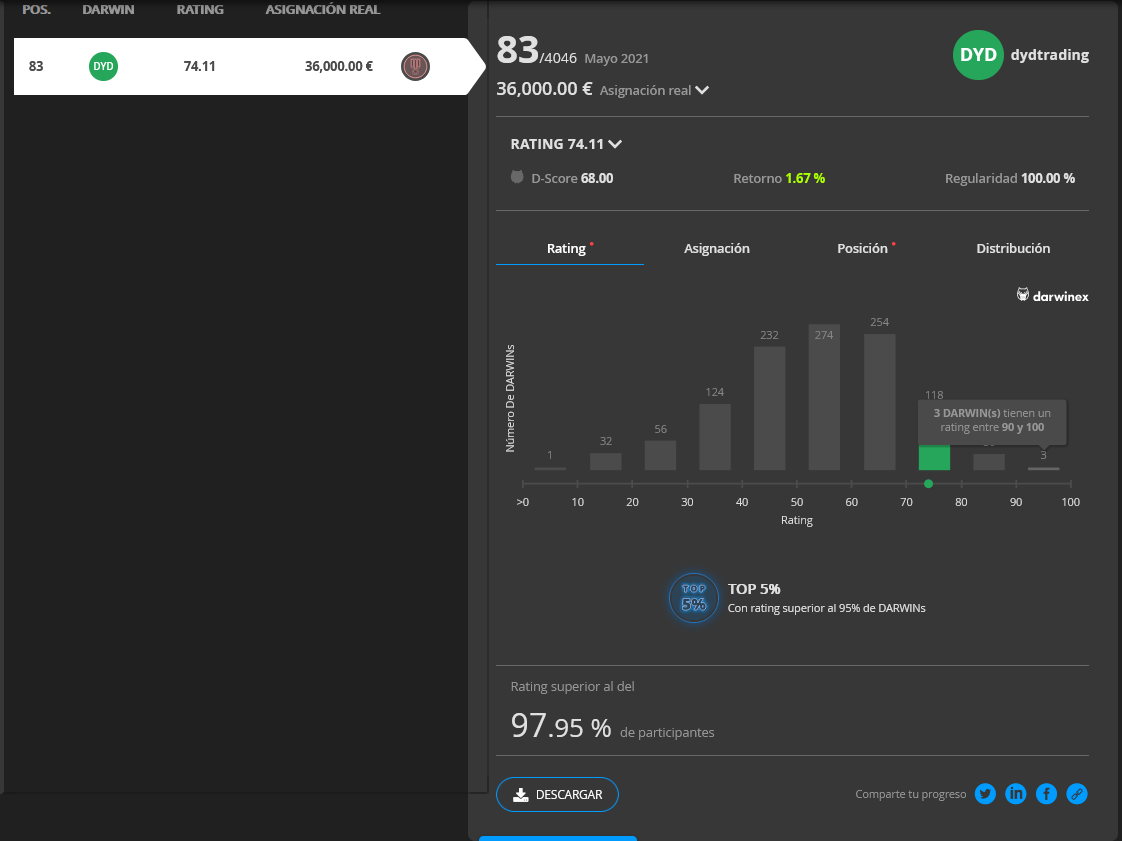Open the large DYD avatar next to dydtrading
Viewport: 1122px width, 841px height.
pos(977,55)
